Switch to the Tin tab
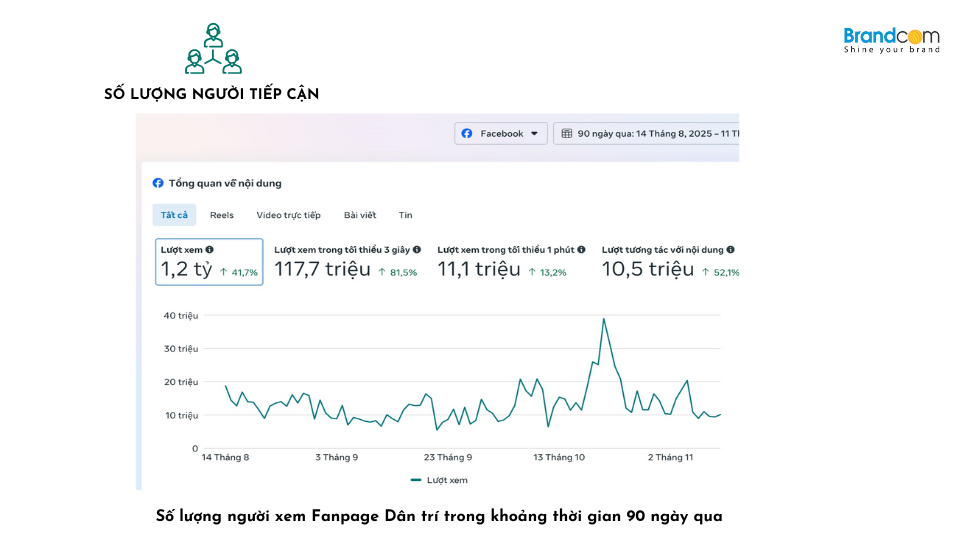The width and height of the screenshot is (960, 540). tap(405, 215)
